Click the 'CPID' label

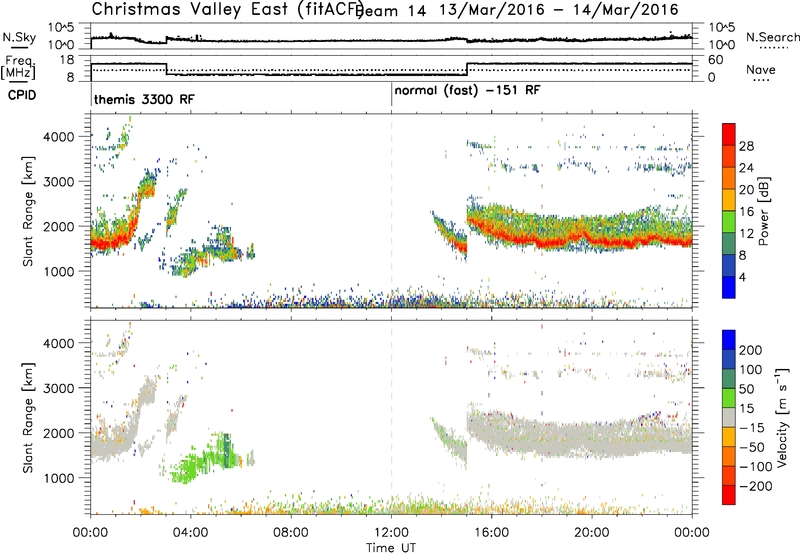pyautogui.click(x=22, y=95)
